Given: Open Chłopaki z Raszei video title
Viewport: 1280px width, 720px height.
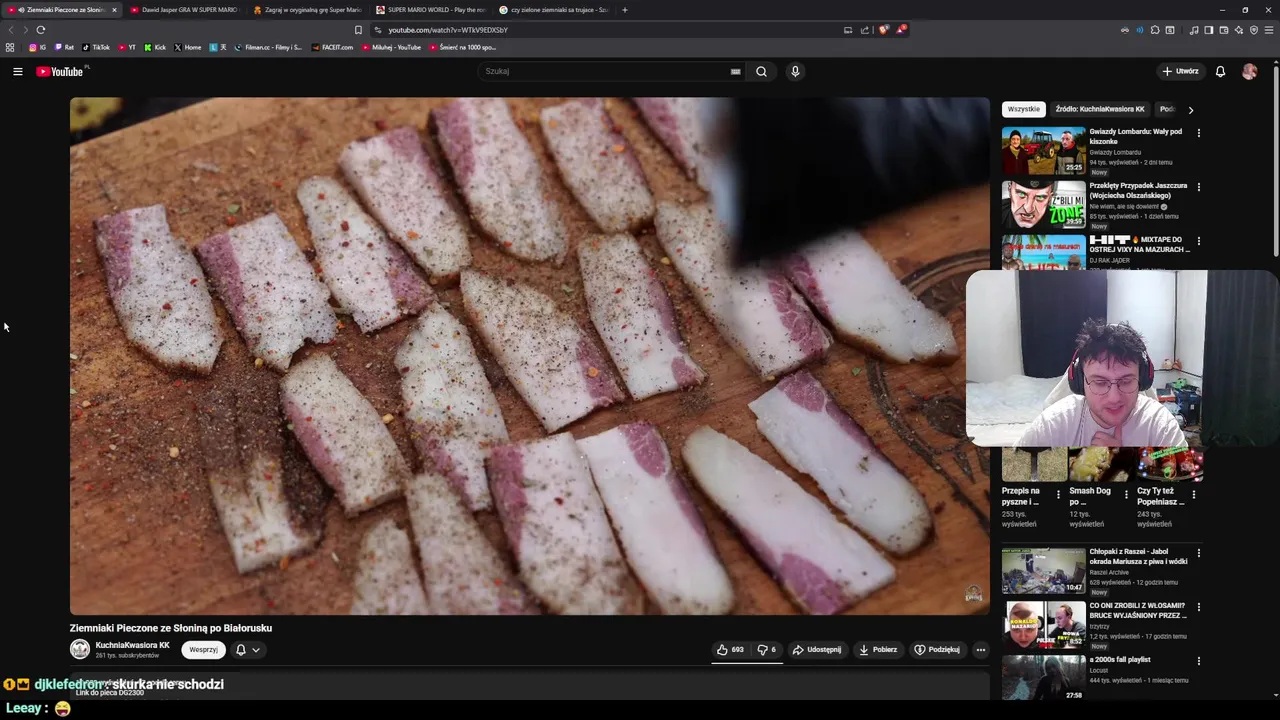Looking at the screenshot, I should (1138, 556).
